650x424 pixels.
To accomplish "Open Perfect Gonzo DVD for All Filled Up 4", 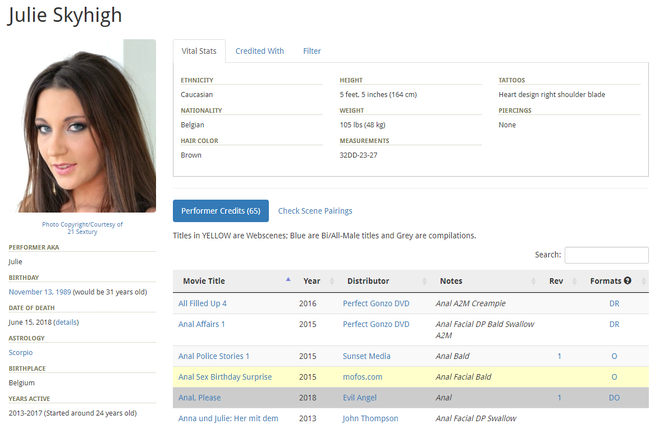I will (376, 303).
